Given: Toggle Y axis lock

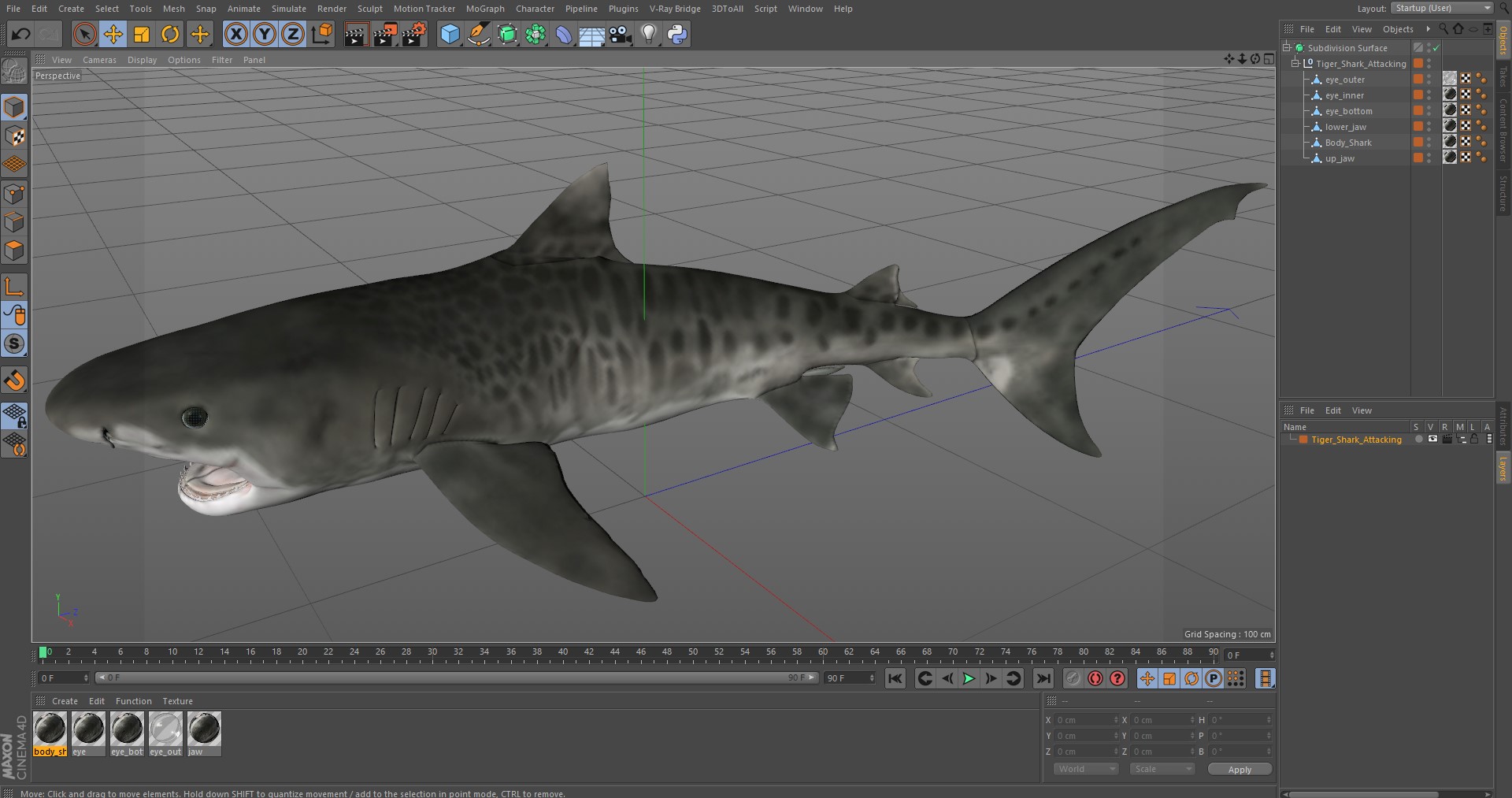Looking at the screenshot, I should tap(265, 34).
